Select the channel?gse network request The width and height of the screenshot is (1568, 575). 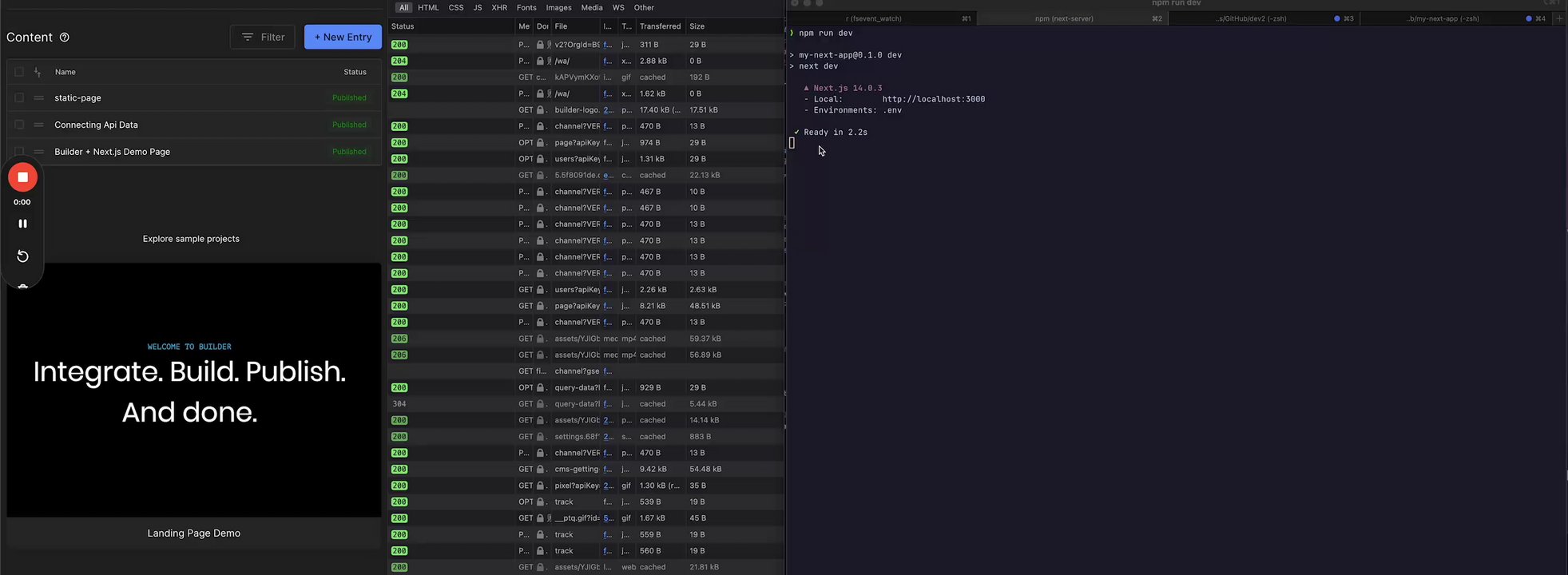[586, 371]
